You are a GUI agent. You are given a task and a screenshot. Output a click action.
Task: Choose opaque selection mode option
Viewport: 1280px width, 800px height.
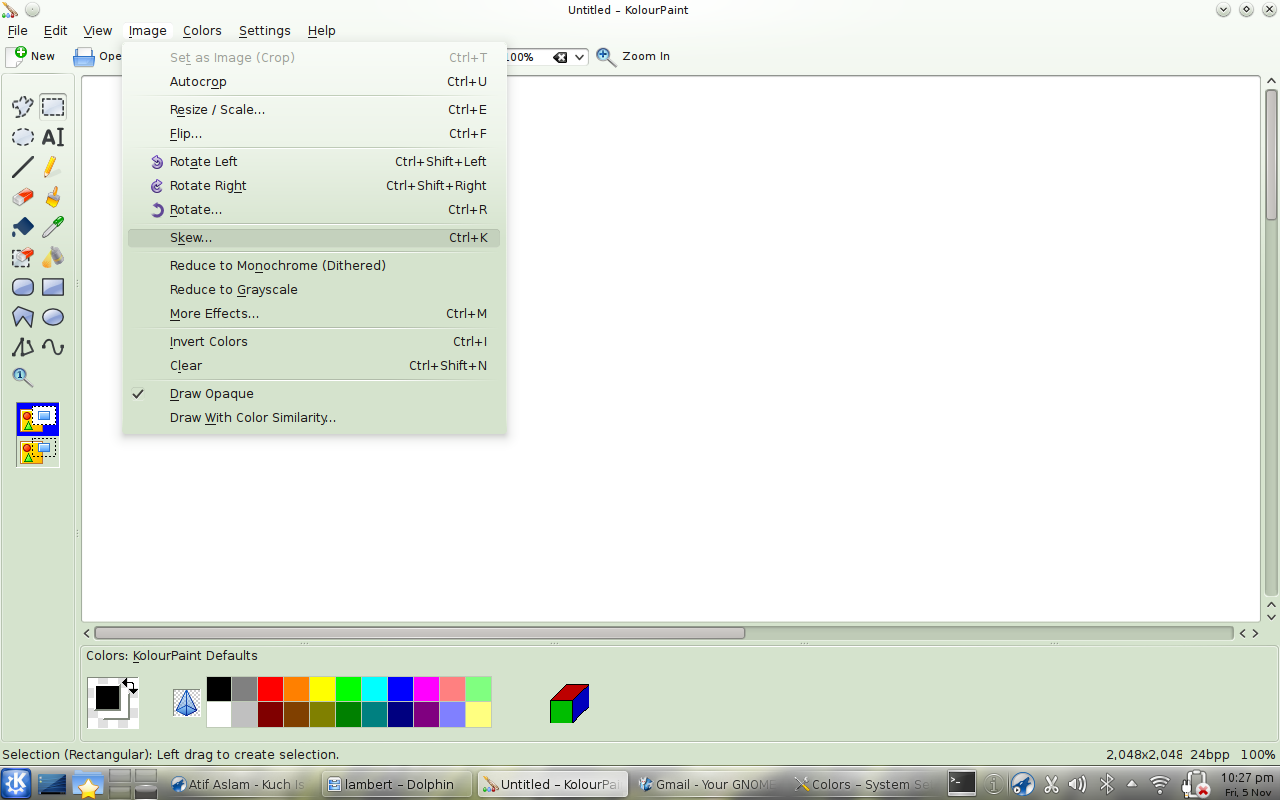[38, 419]
